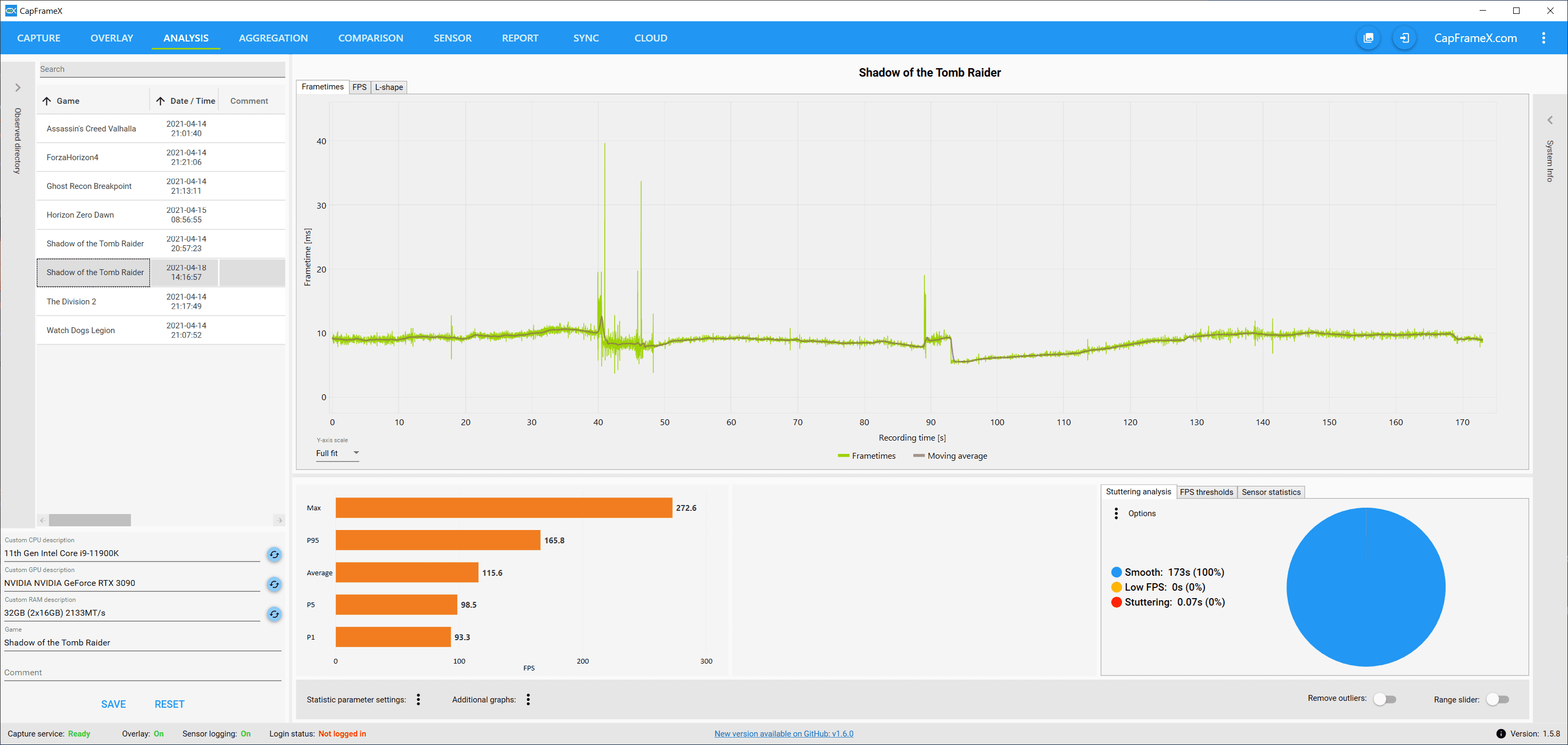Click the SAVE button

113,704
